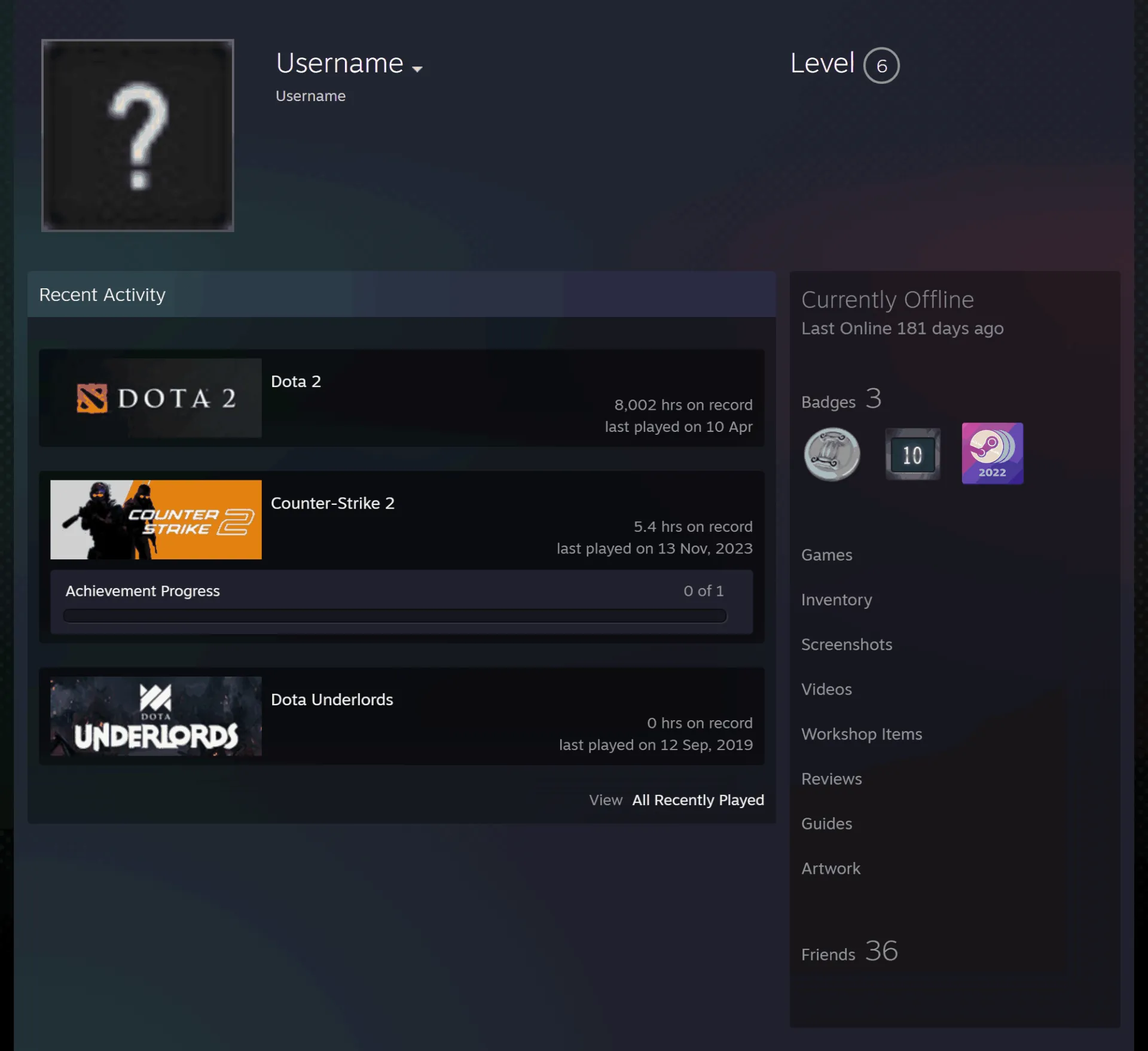Click the question-mark profile avatar
This screenshot has height=1051, width=1148.
138,135
